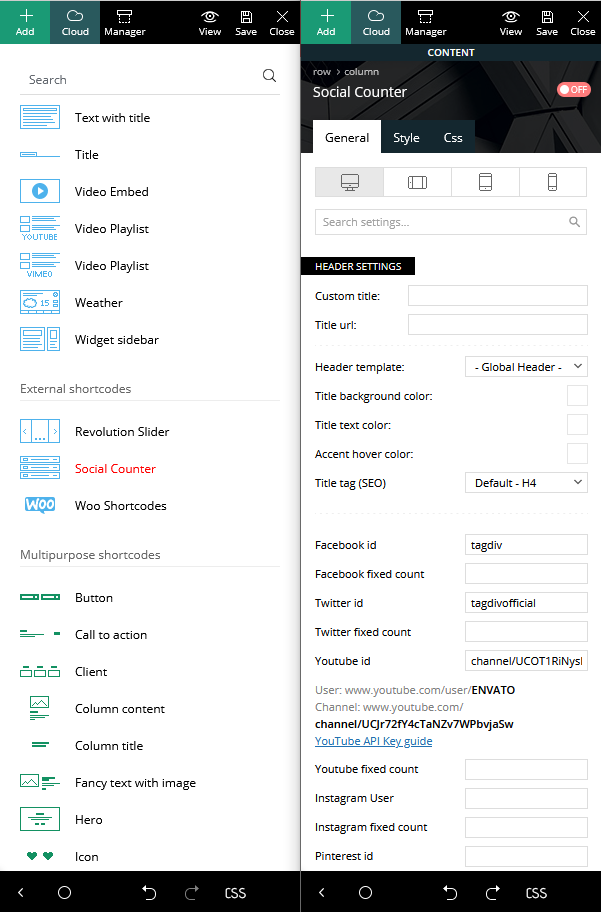Open Manager in right panel toolbar
This screenshot has height=912, width=601.
pos(426,22)
